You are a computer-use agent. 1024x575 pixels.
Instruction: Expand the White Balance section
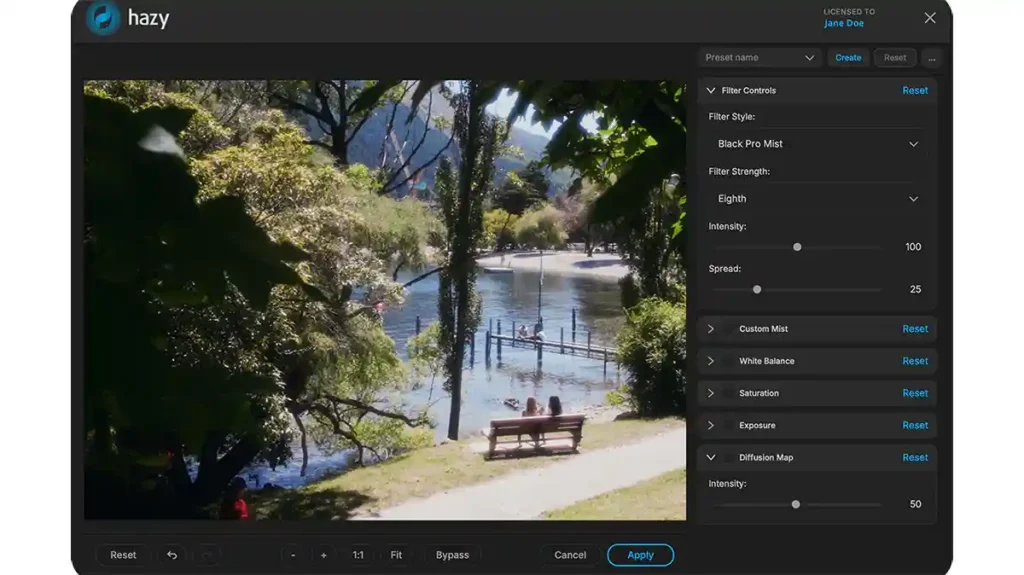pos(711,361)
